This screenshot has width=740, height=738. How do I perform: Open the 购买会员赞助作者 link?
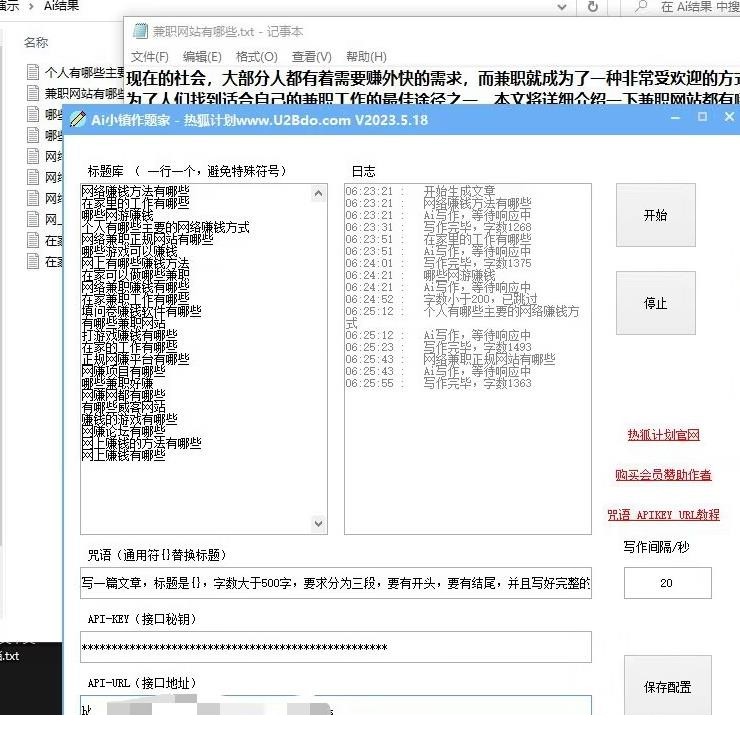(x=663, y=475)
